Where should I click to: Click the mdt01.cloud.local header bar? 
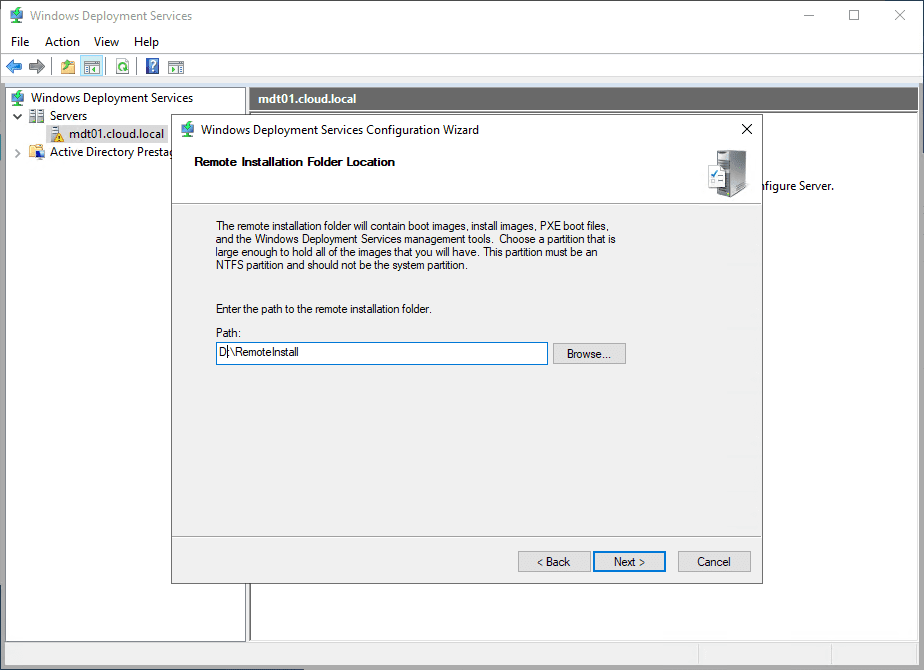pos(583,99)
